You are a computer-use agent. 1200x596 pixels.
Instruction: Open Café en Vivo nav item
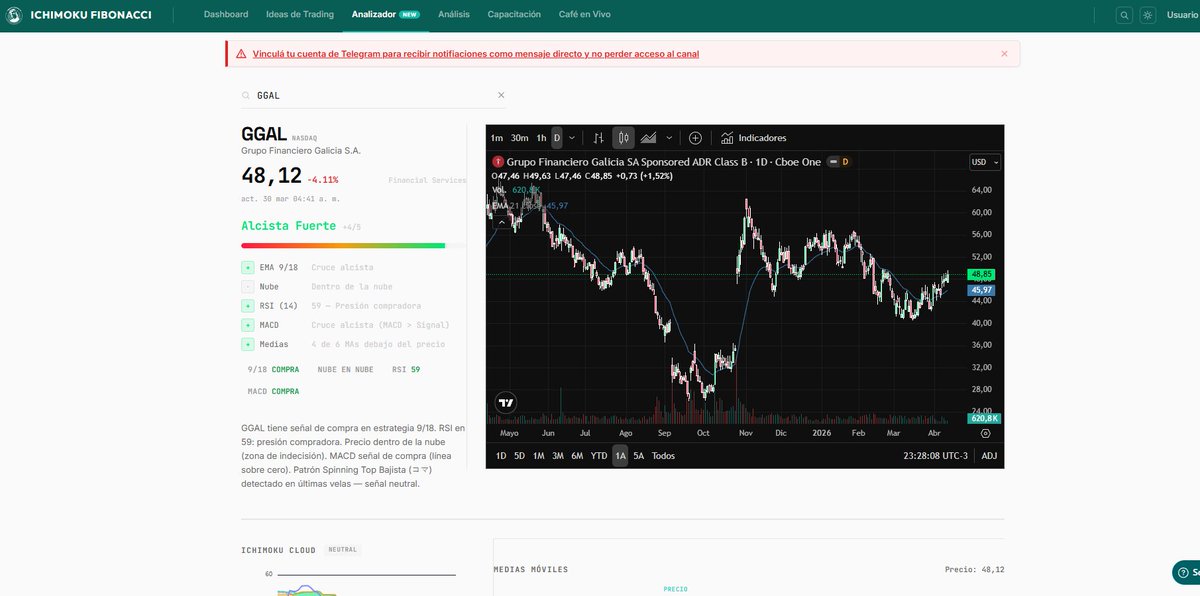[584, 15]
